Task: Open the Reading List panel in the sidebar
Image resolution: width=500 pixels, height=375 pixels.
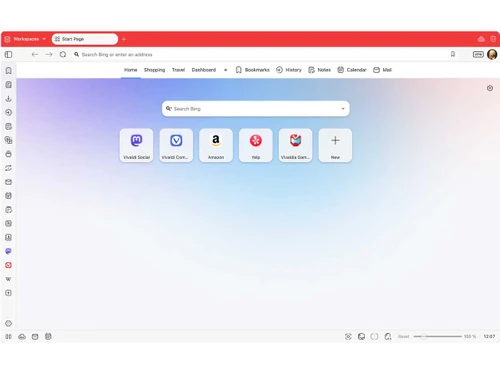Action: 9,85
